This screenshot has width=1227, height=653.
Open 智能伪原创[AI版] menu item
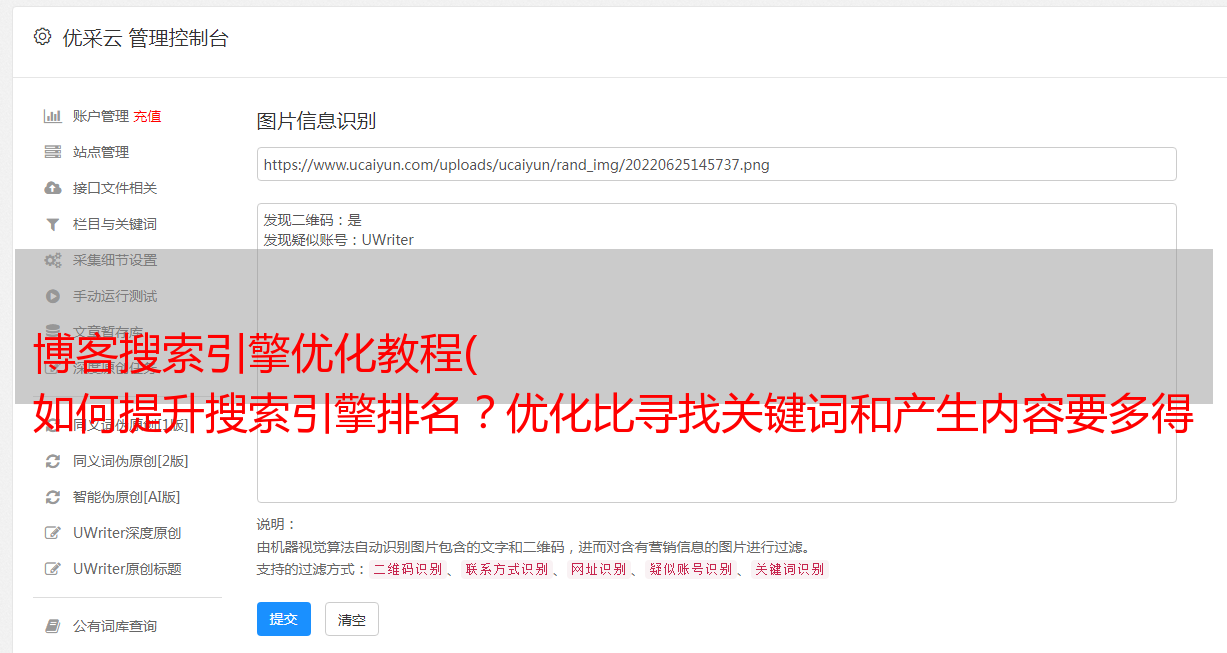tap(127, 497)
